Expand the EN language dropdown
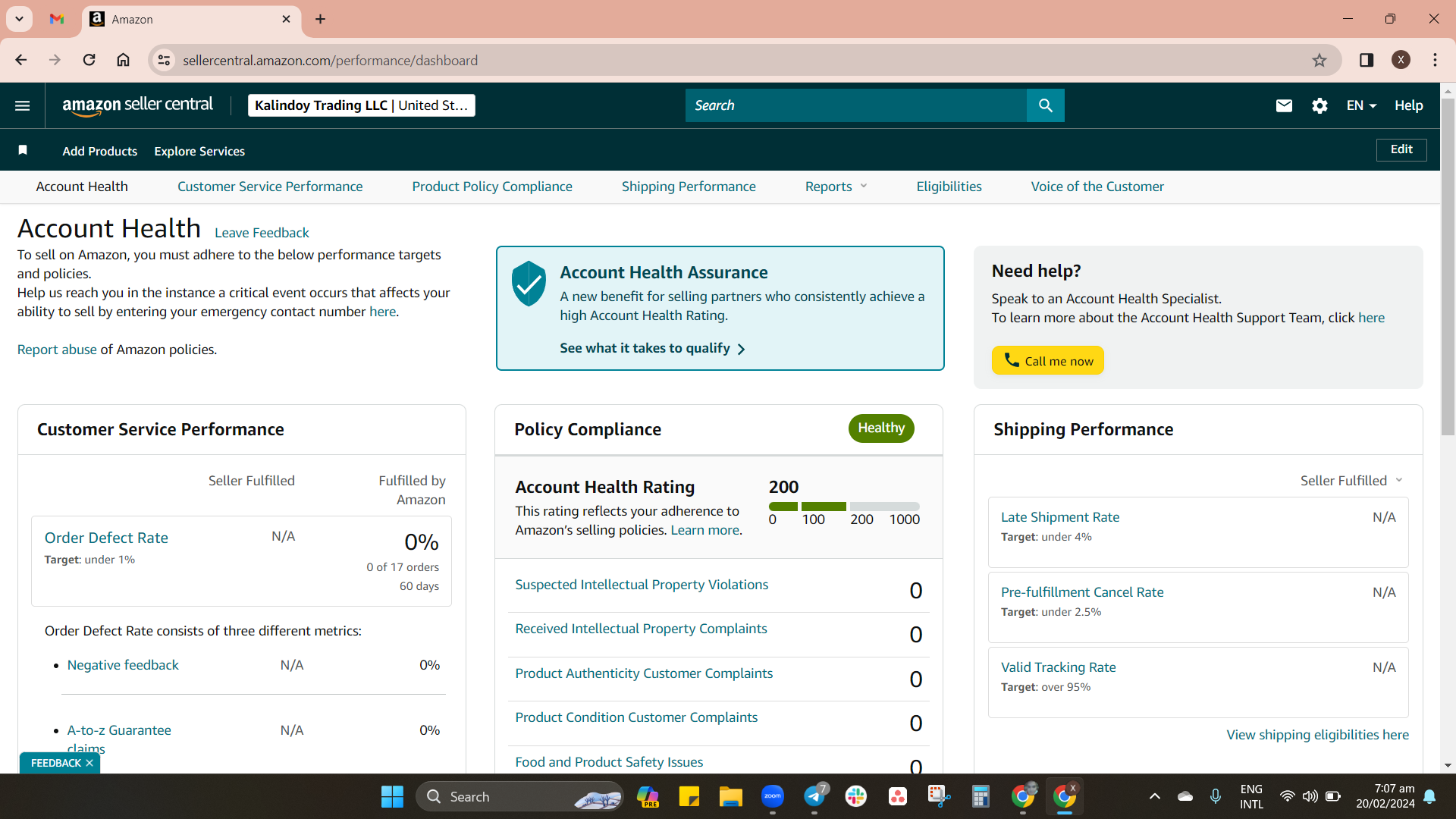Viewport: 1456px width, 819px height. (1361, 105)
